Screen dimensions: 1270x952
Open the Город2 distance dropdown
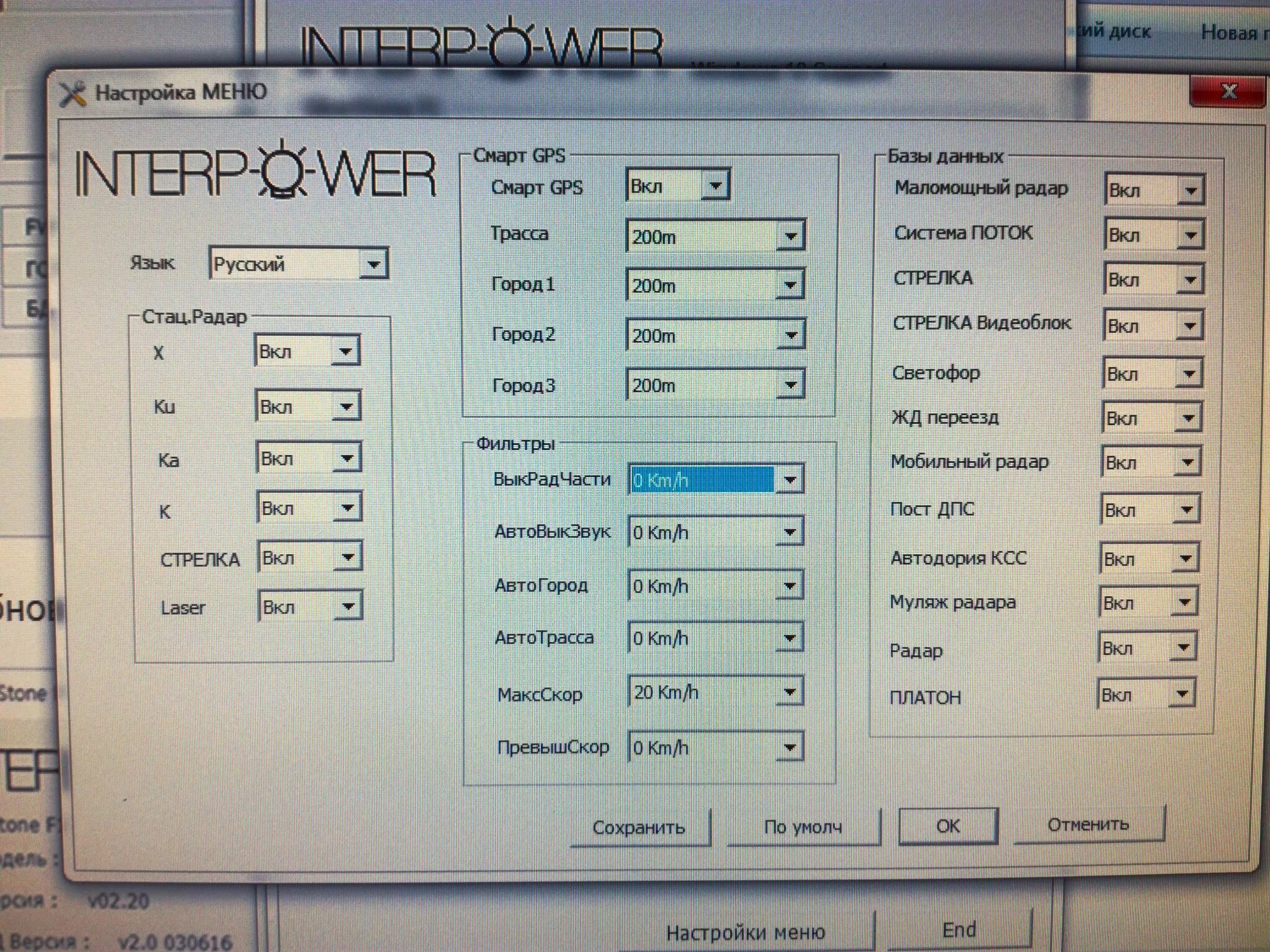tap(716, 335)
